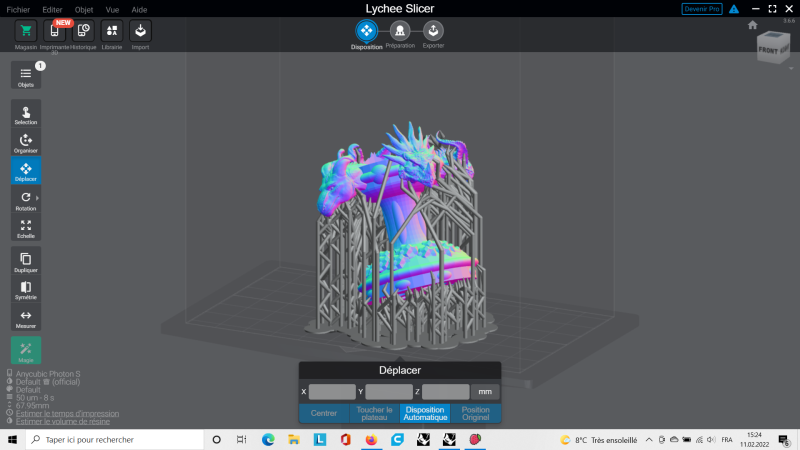Open the Historique panel

pyautogui.click(x=84, y=31)
